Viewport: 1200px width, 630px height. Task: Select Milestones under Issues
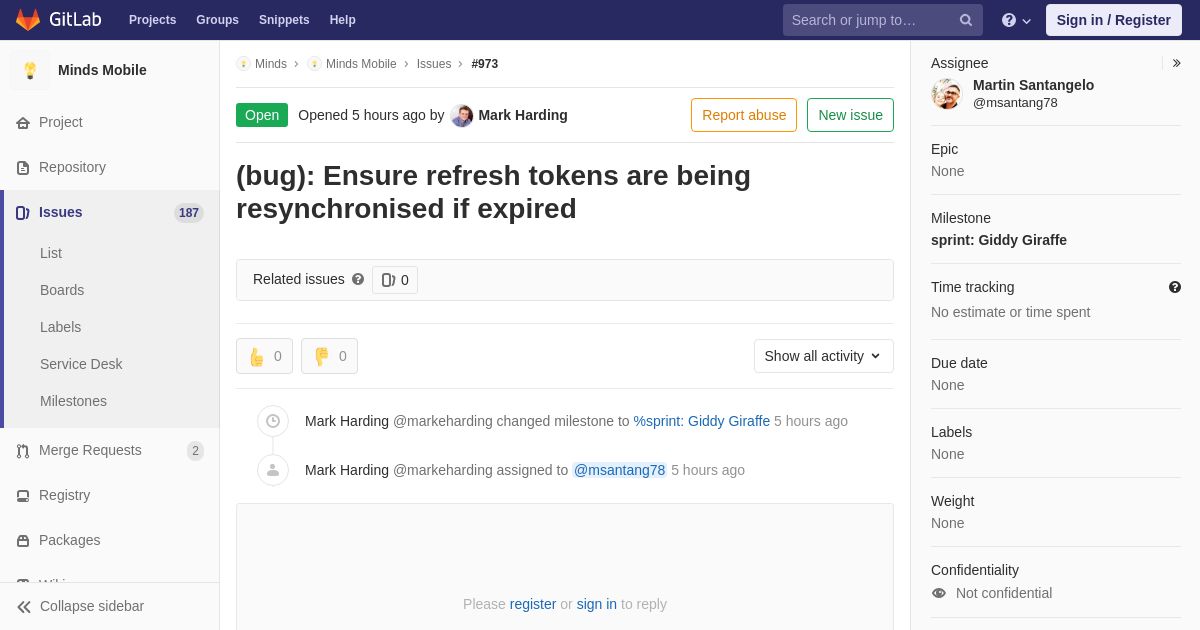pos(73,401)
